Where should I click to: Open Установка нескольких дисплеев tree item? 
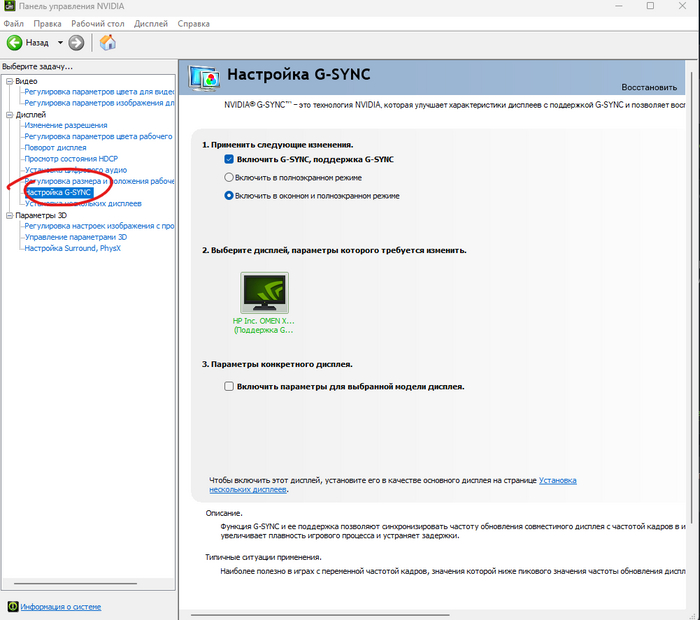[x=83, y=204]
